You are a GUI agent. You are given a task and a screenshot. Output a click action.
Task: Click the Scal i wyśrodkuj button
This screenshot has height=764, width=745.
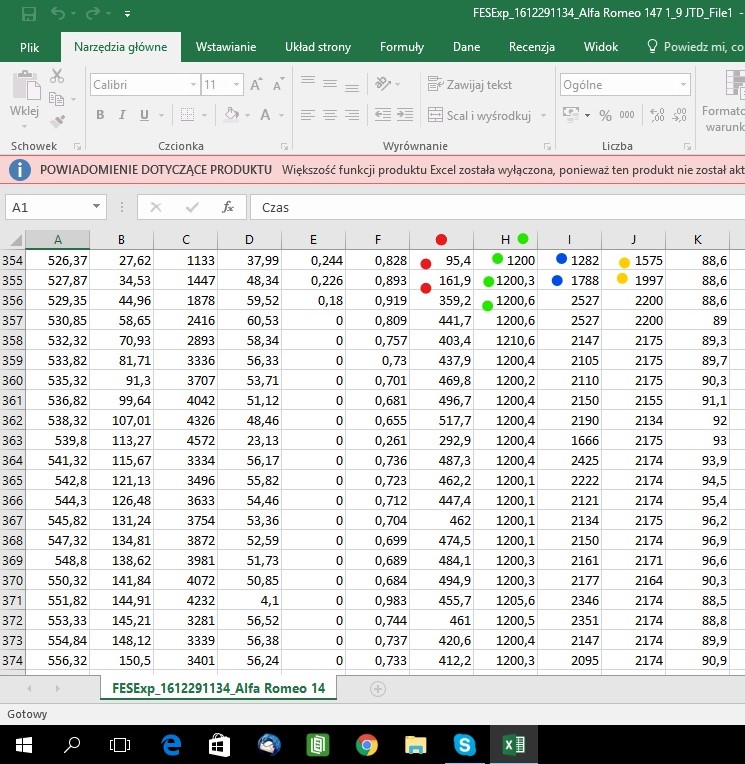tap(479, 115)
